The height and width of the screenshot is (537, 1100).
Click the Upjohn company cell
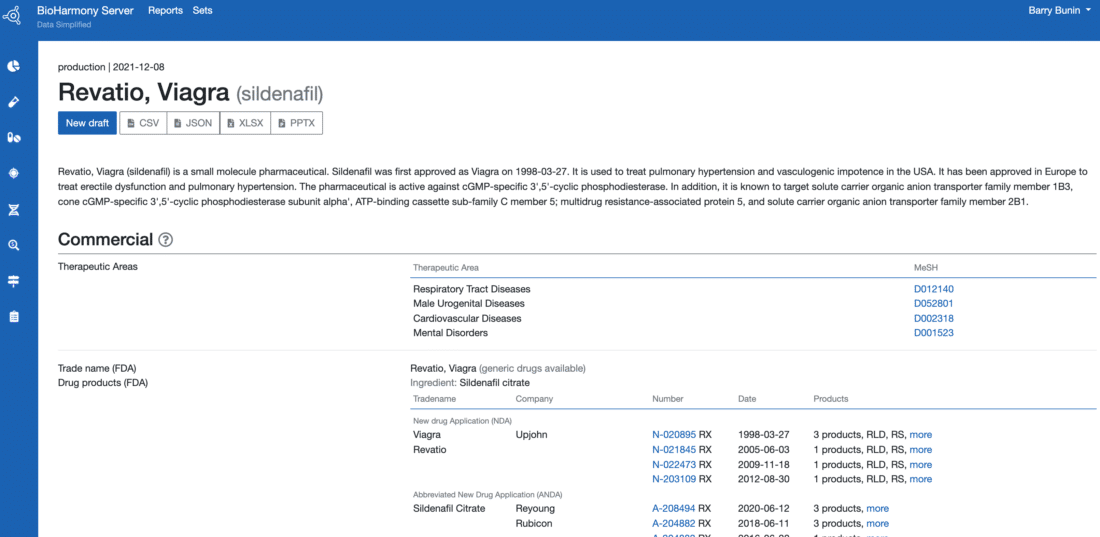[x=531, y=435]
